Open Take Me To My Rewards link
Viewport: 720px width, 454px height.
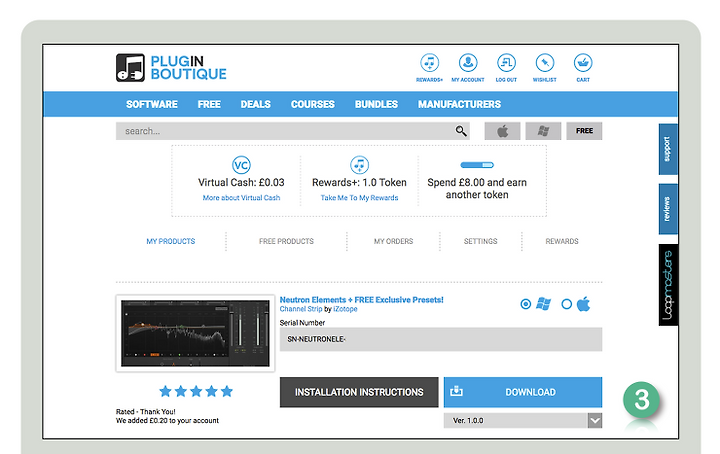[359, 198]
